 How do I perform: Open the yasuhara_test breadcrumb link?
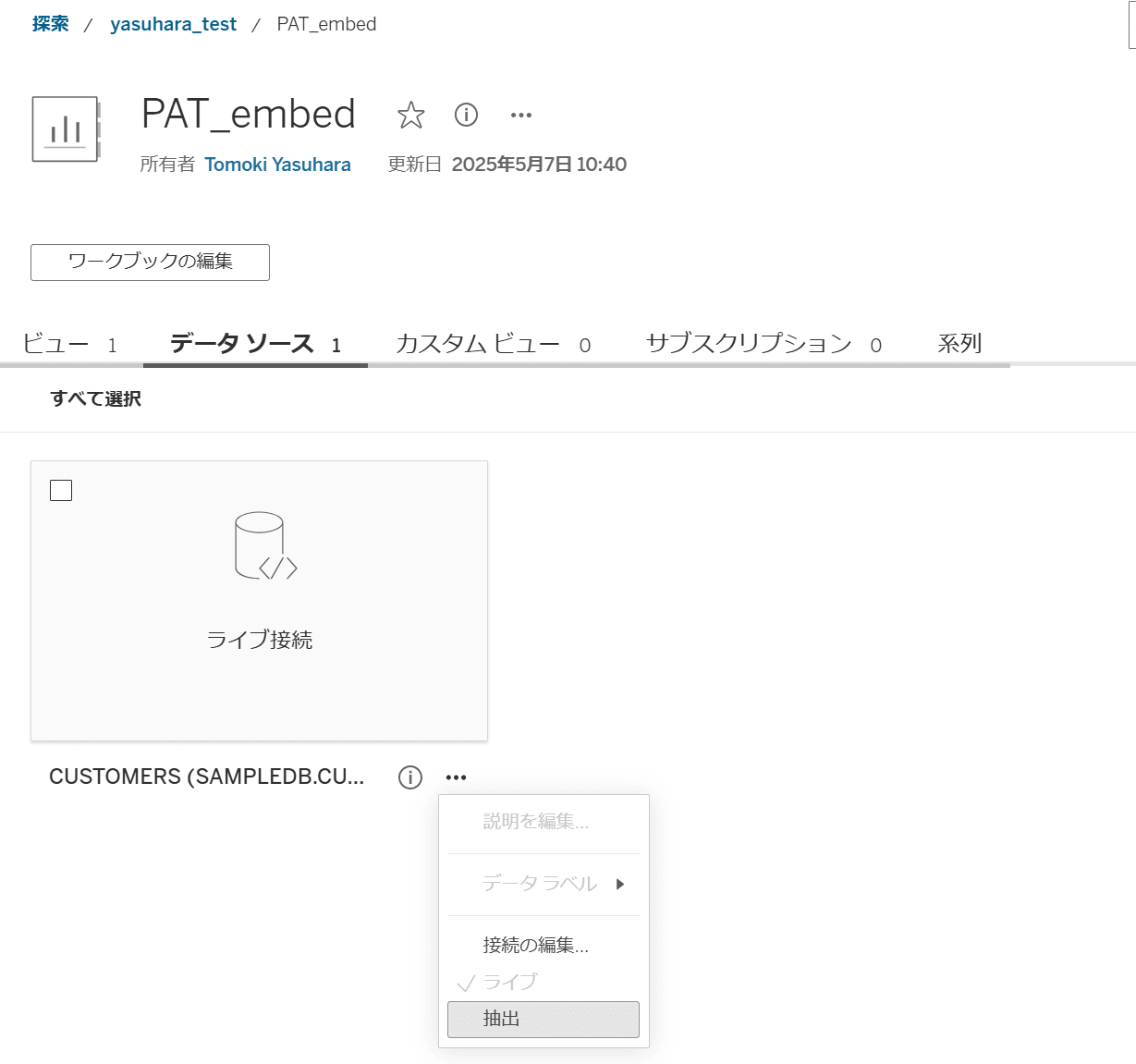point(173,24)
